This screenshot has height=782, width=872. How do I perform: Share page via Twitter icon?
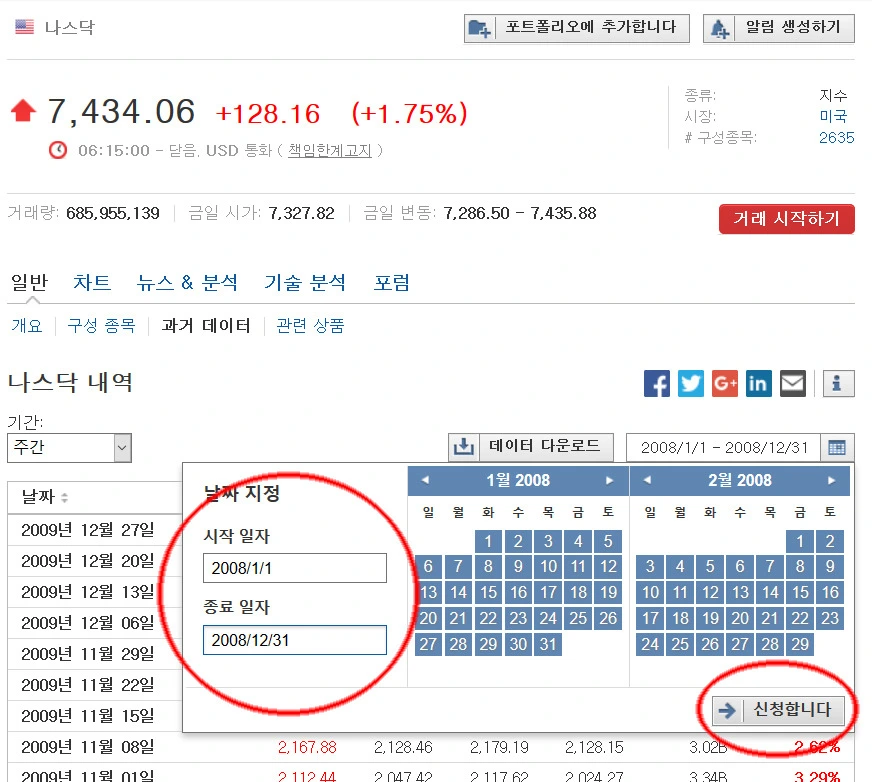click(691, 384)
